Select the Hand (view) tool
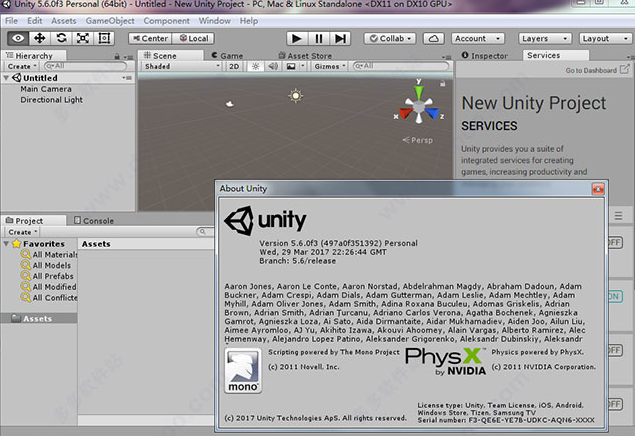Screen dimensions: 635x436 [x=18, y=38]
